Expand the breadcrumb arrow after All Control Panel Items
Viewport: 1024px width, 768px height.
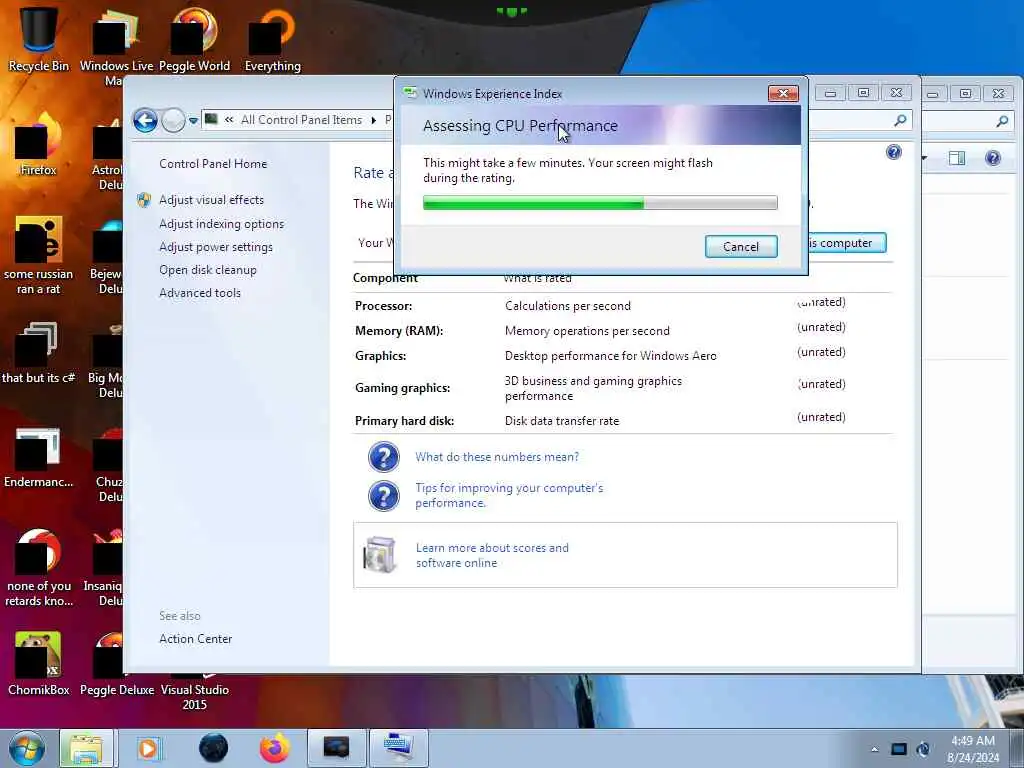374,120
